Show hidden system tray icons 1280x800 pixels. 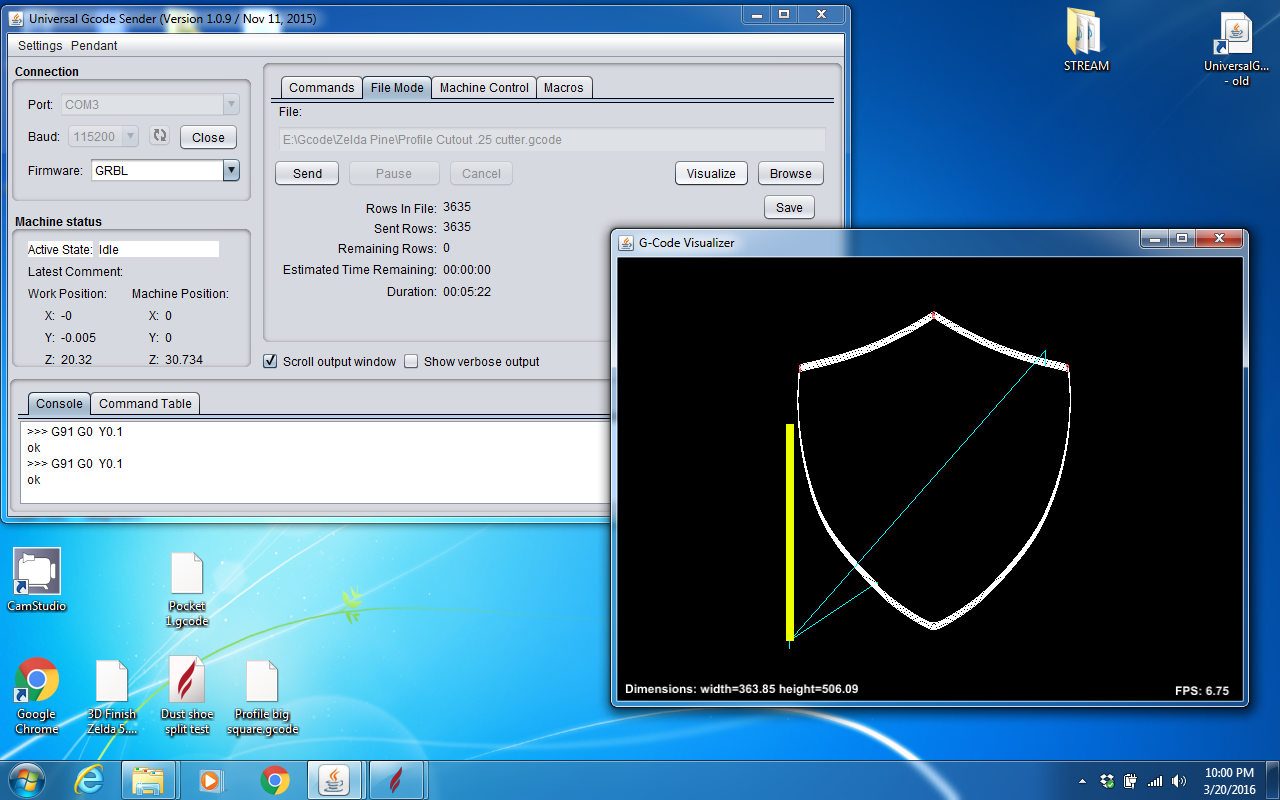(1082, 781)
